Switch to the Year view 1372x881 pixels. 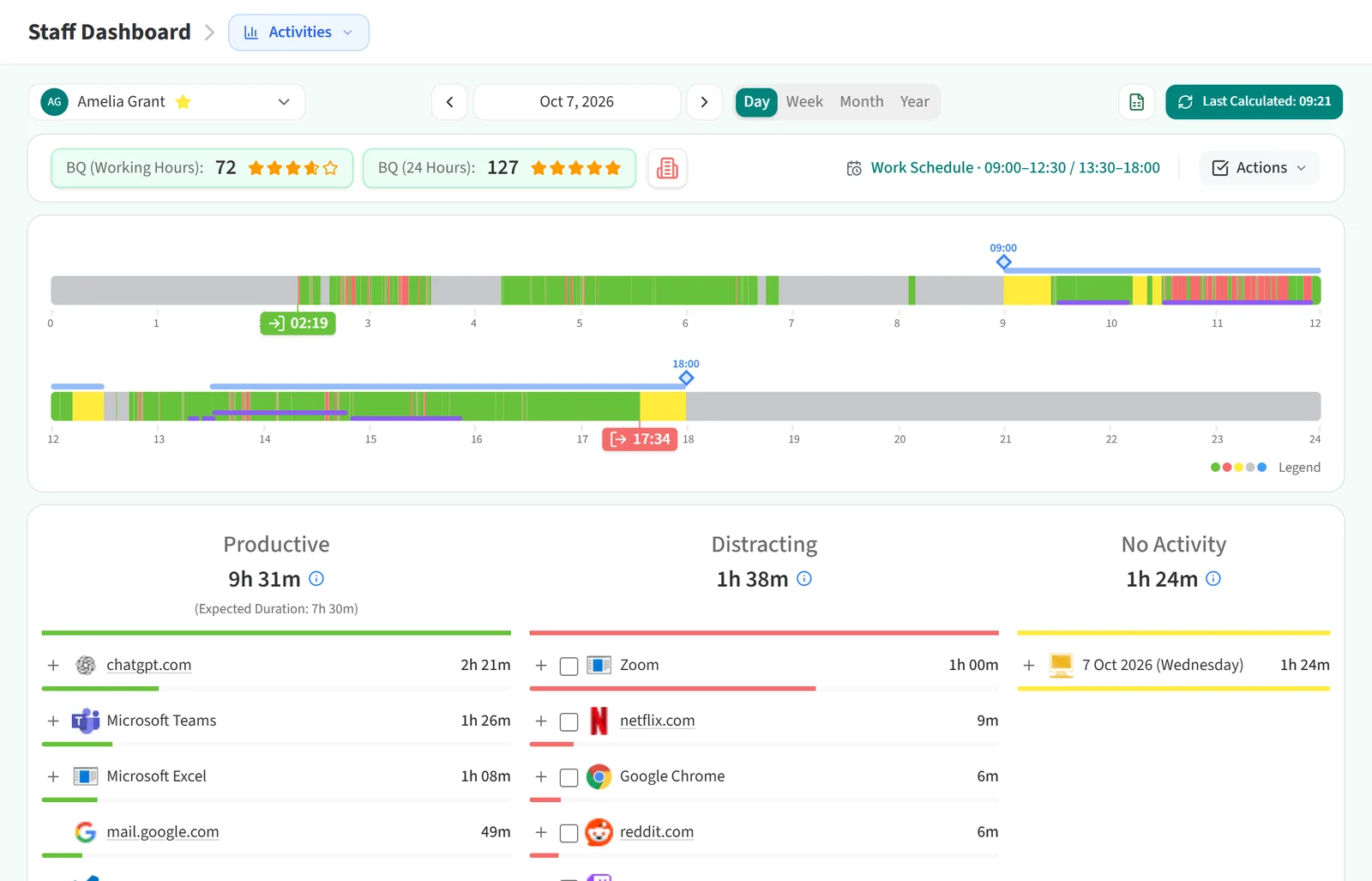pyautogui.click(x=915, y=102)
